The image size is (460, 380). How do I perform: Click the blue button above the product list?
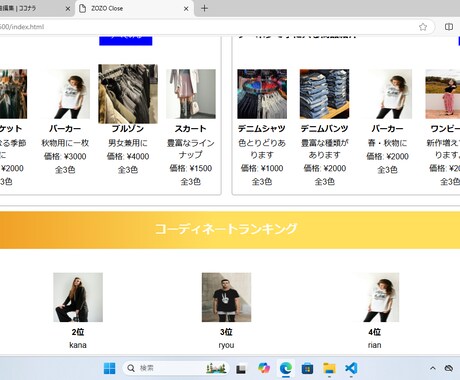[126, 40]
